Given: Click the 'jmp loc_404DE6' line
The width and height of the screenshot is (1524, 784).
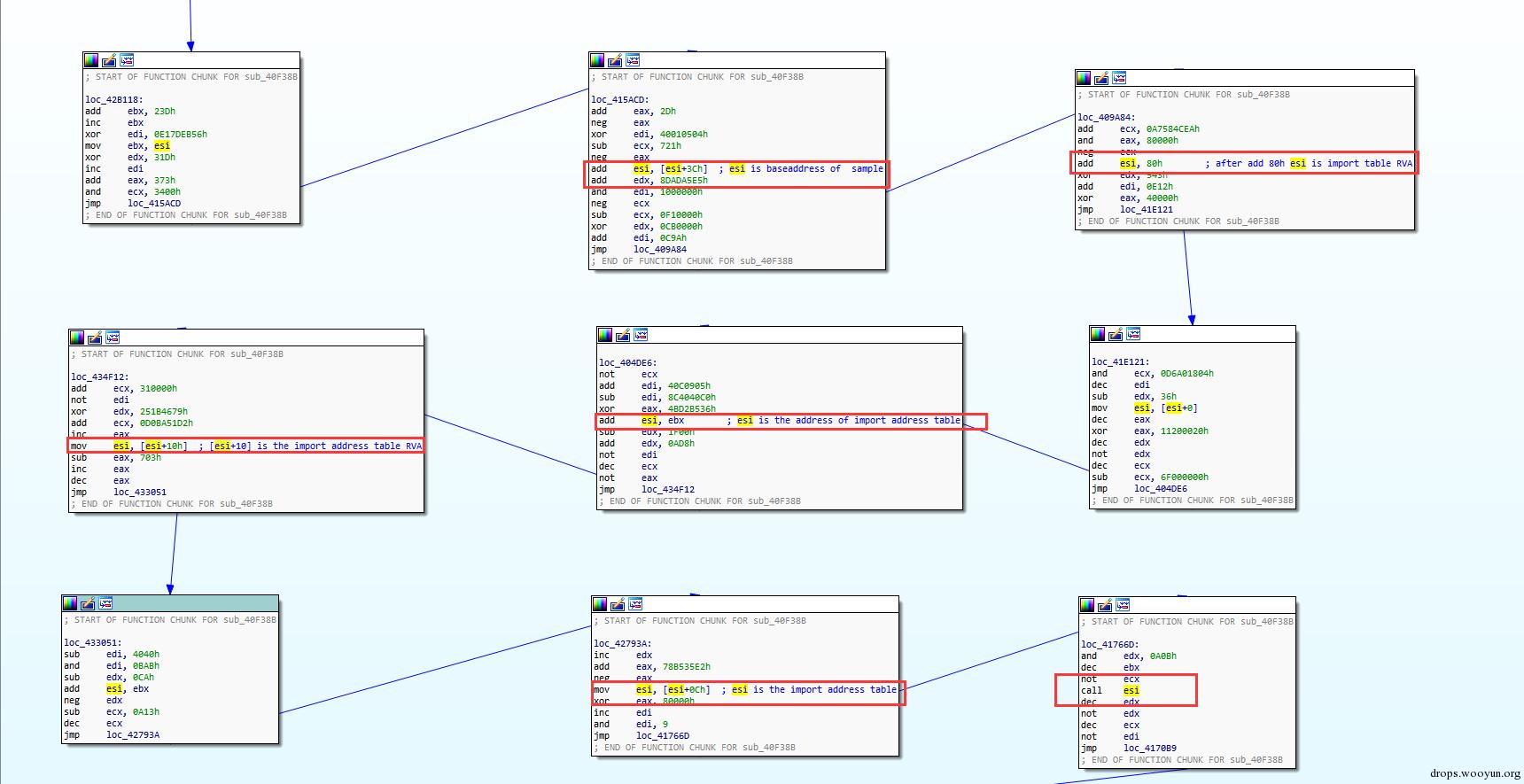Looking at the screenshot, I should (x=1139, y=488).
